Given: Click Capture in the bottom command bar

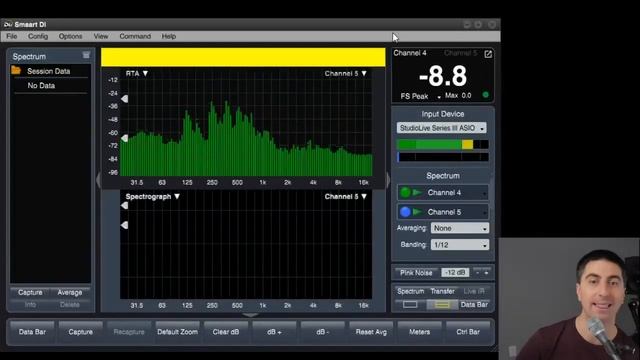Looking at the screenshot, I should point(80,332).
